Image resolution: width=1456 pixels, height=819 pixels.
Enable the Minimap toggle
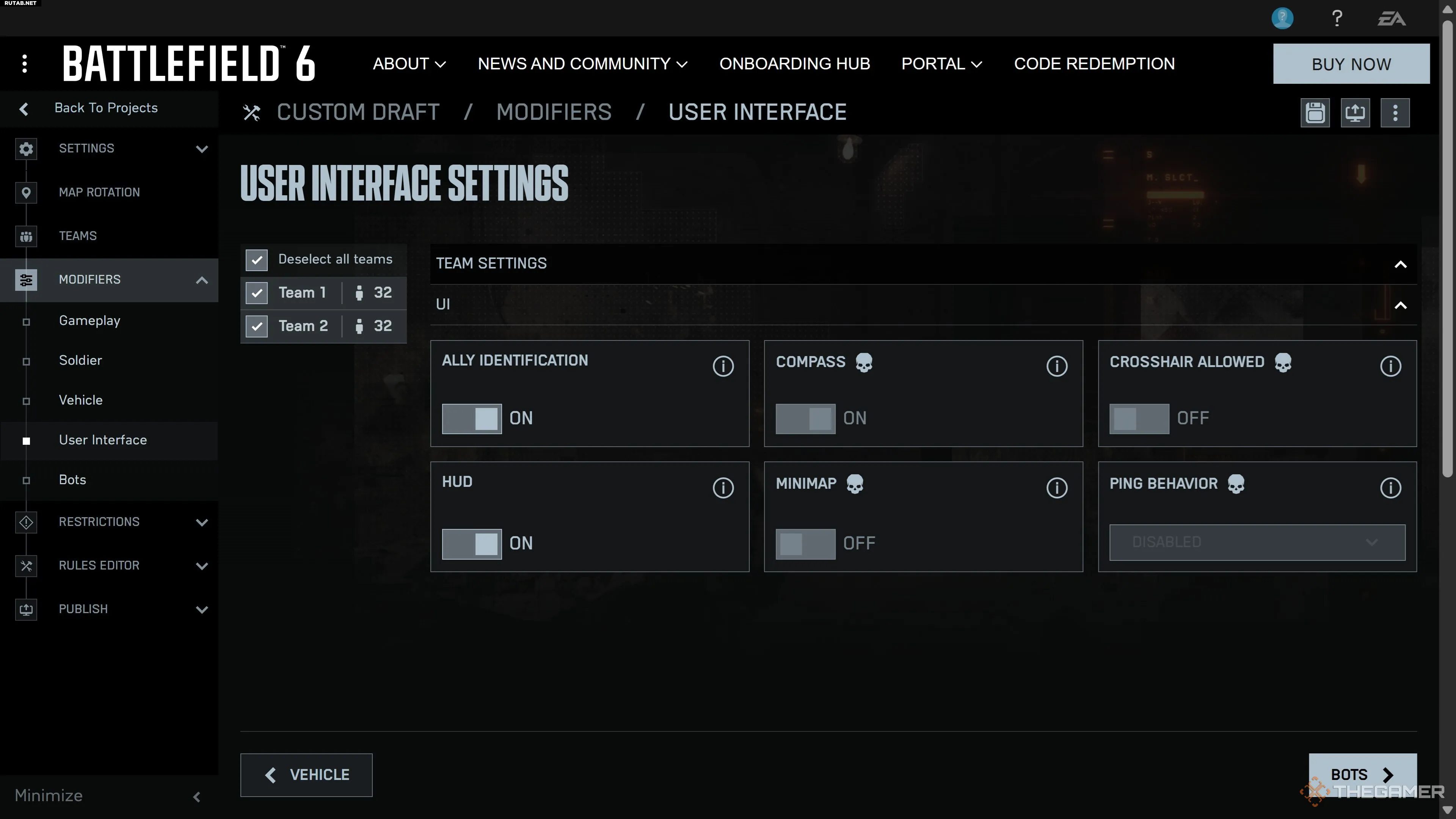click(x=805, y=544)
